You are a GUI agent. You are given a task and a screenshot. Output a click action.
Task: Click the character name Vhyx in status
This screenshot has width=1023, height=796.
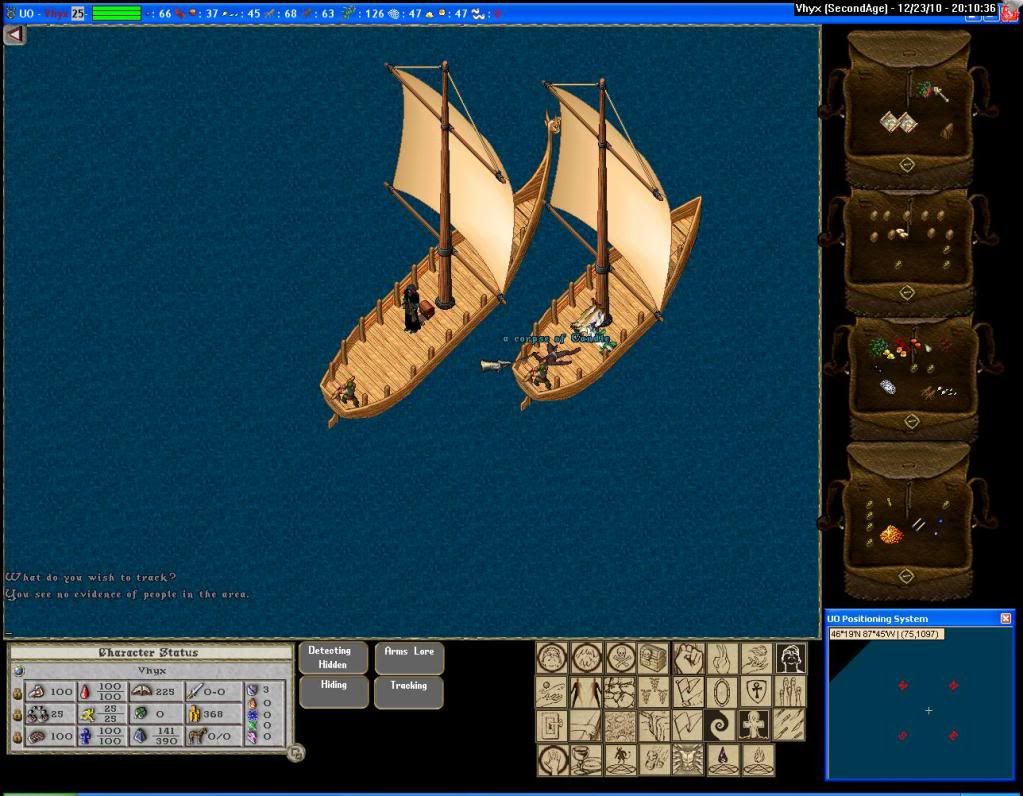pyautogui.click(x=152, y=670)
